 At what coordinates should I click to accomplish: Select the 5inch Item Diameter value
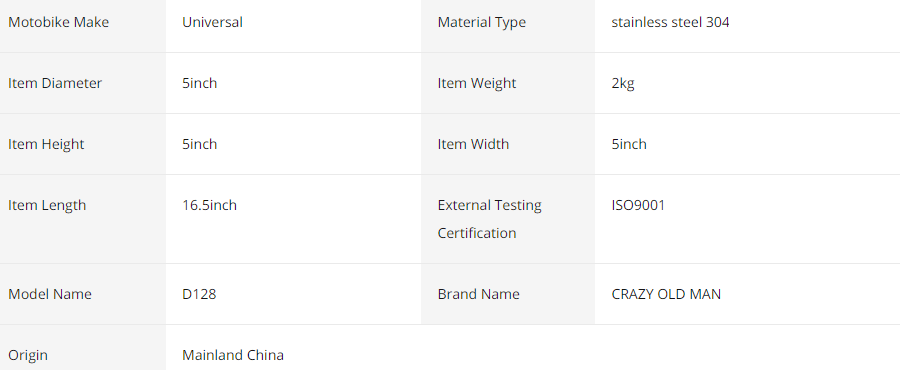(x=200, y=83)
